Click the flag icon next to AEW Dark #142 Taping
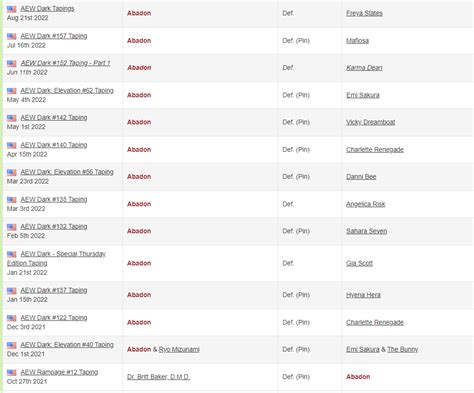 click(12, 118)
